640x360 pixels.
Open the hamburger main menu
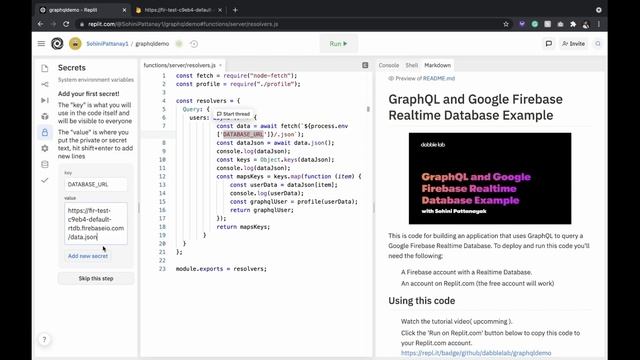pos(41,44)
